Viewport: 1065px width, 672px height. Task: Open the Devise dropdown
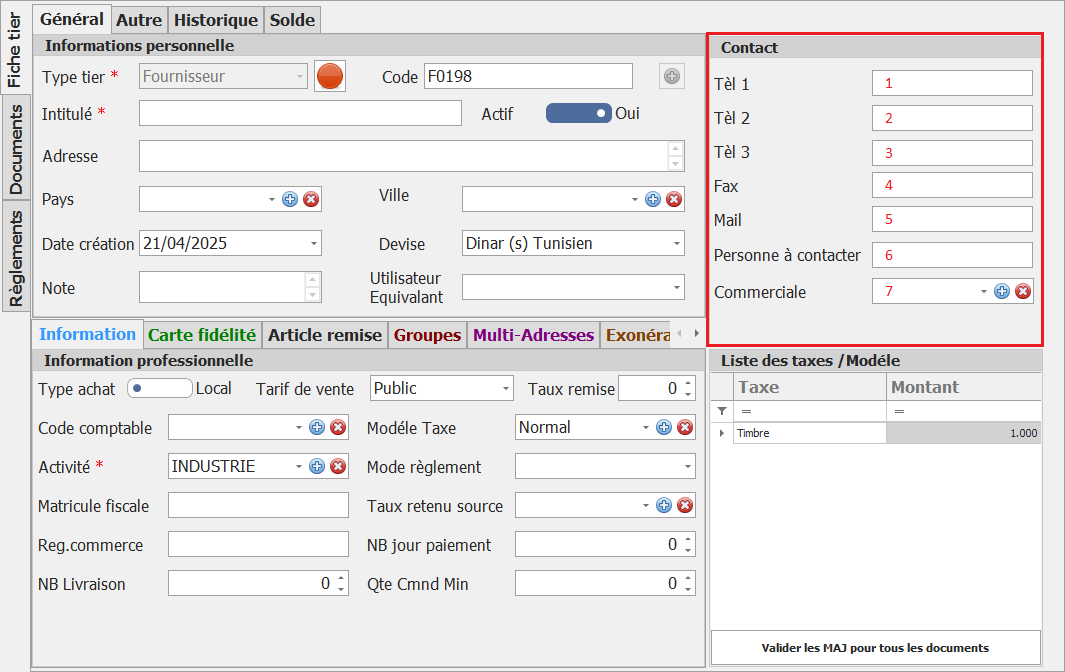pos(676,243)
